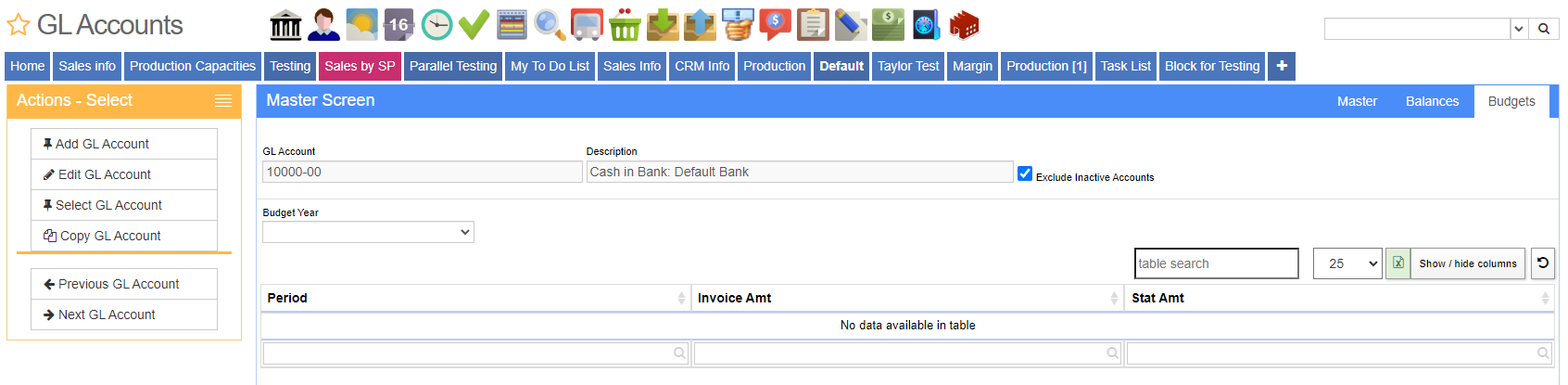The image size is (1568, 385).
Task: Click the bank building icon
Action: pos(285,25)
